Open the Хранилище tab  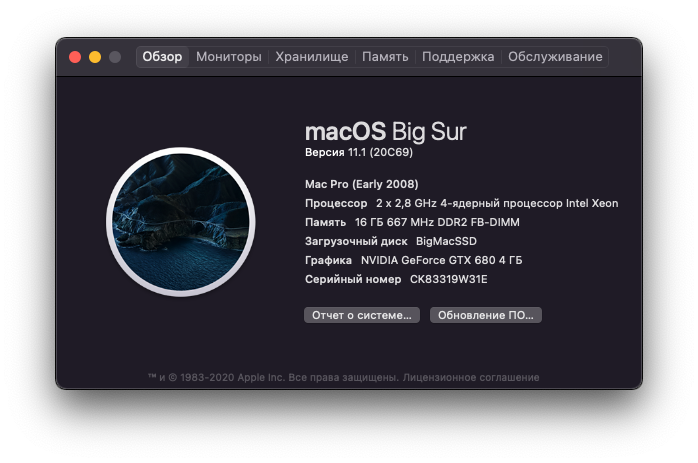(x=312, y=57)
